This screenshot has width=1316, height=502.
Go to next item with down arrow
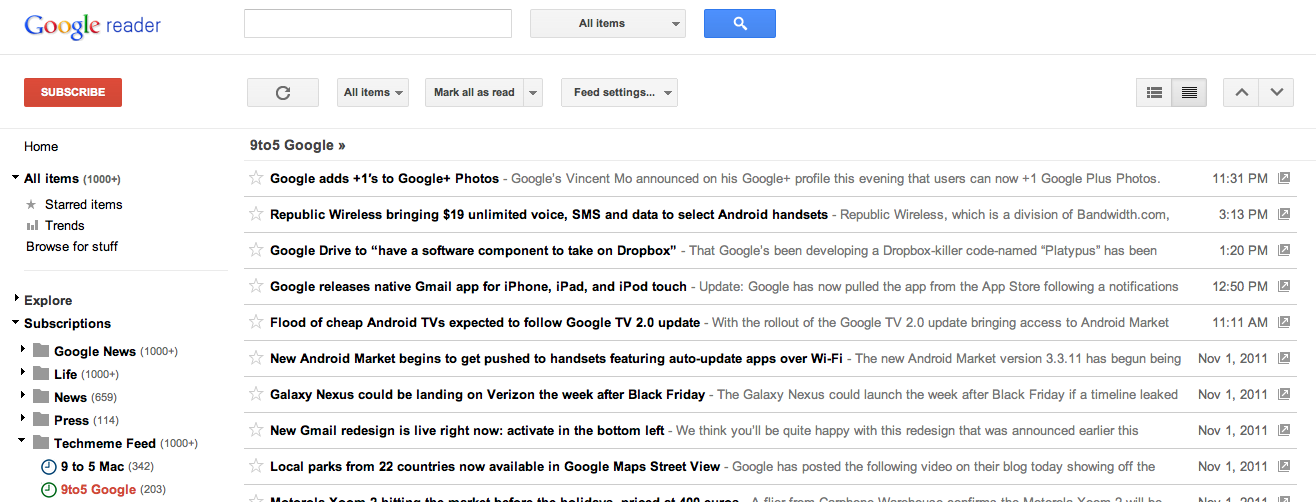point(1276,93)
